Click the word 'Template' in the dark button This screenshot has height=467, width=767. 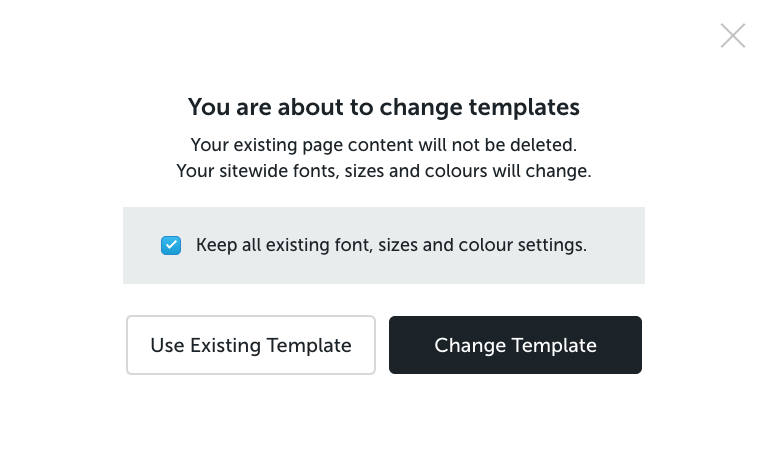pos(554,345)
